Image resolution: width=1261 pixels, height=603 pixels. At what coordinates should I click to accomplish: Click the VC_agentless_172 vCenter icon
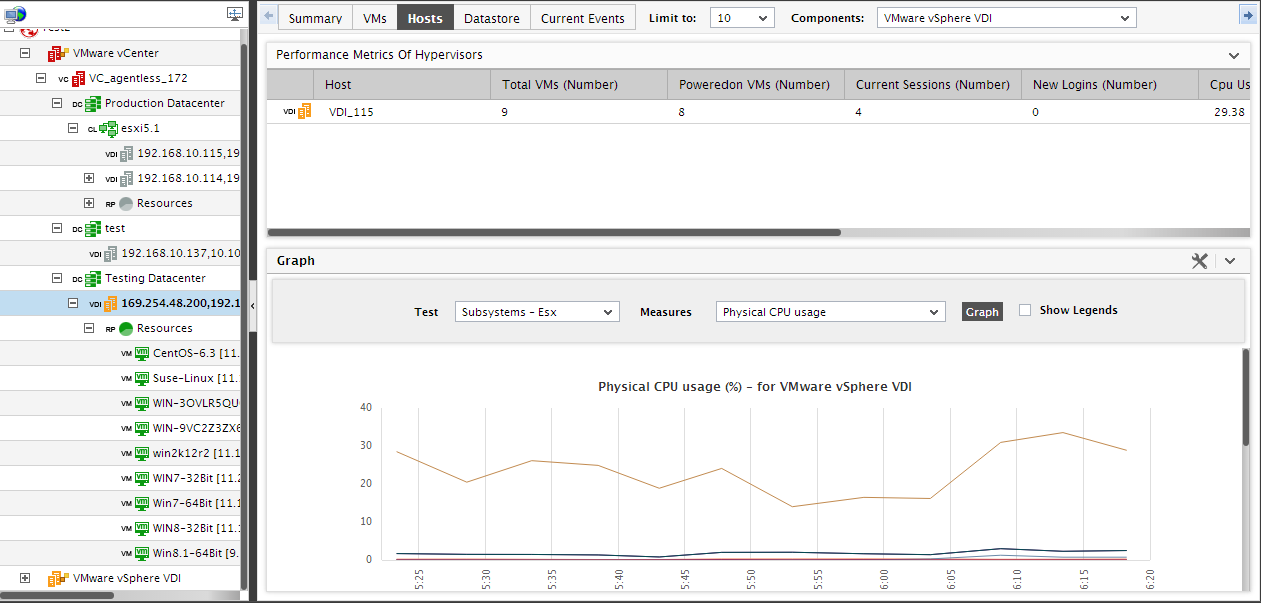click(x=78, y=78)
